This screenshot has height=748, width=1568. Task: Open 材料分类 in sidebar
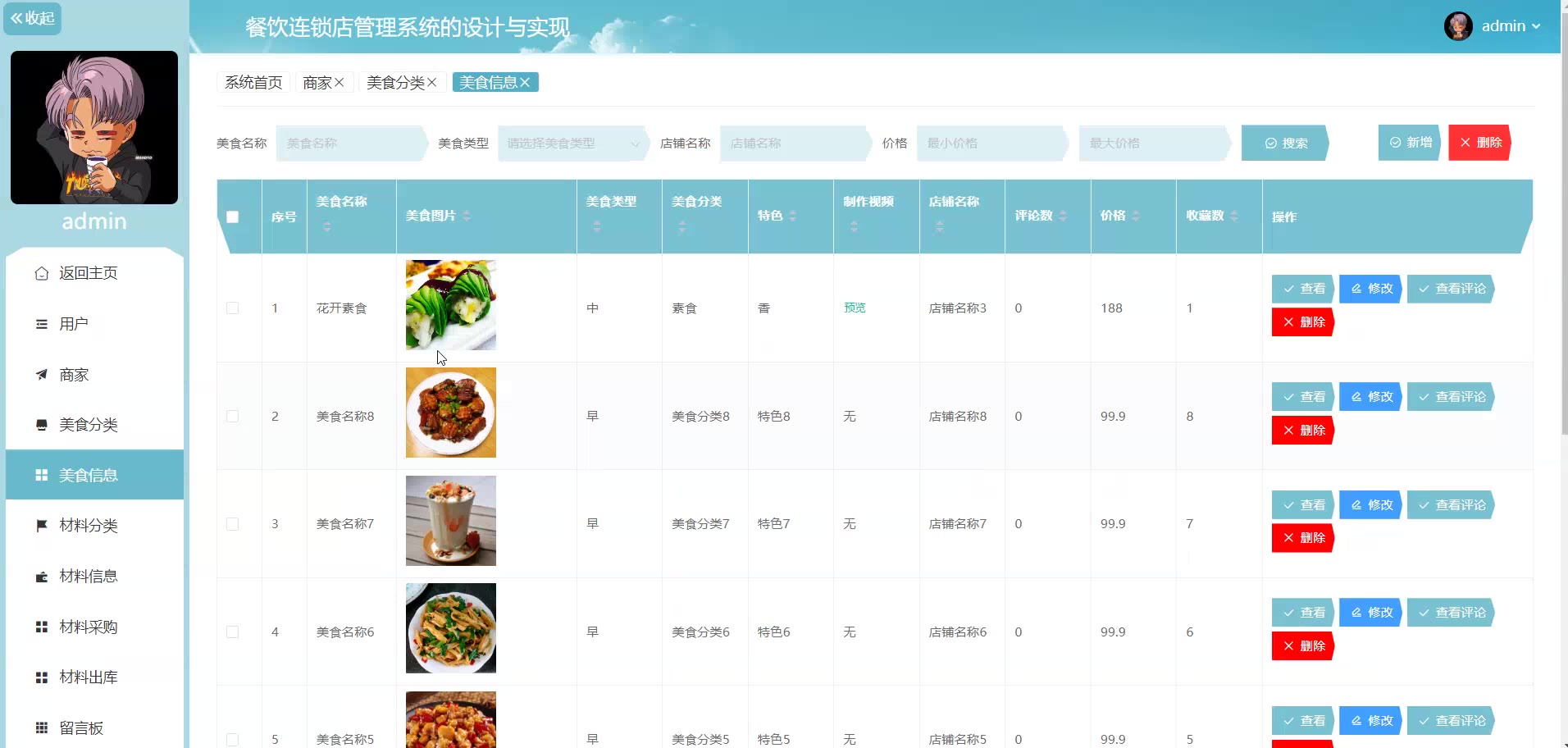94,526
